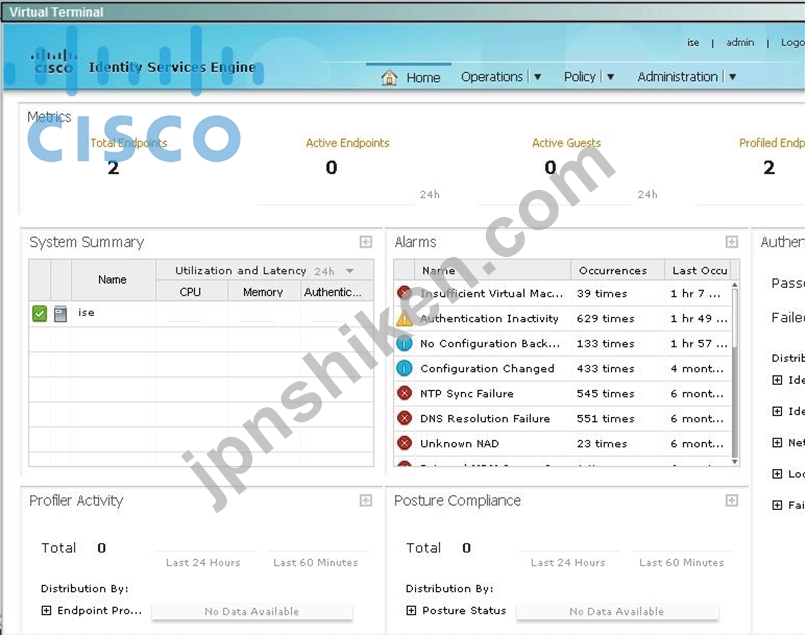
Task: Click the 133 times occurrences cell
Action: tap(605, 343)
